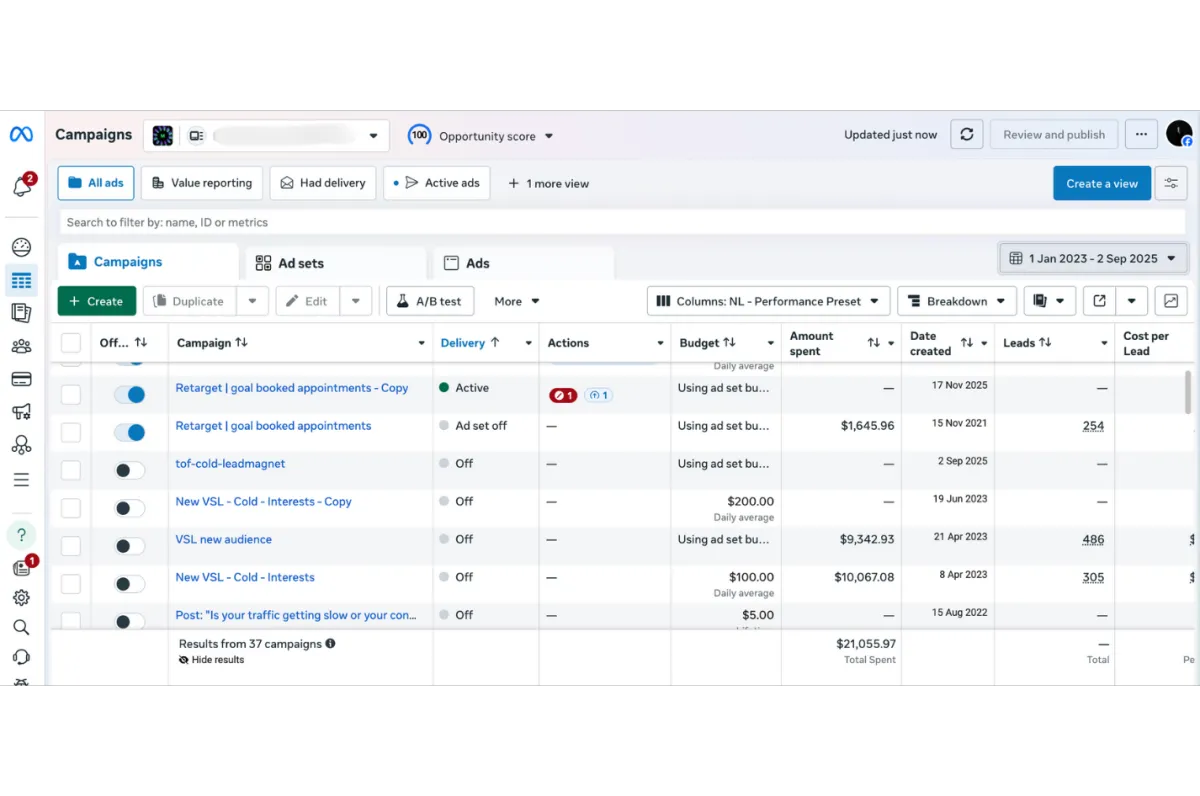
Task: Open the ads reporting icon in sidebar
Action: click(21, 313)
